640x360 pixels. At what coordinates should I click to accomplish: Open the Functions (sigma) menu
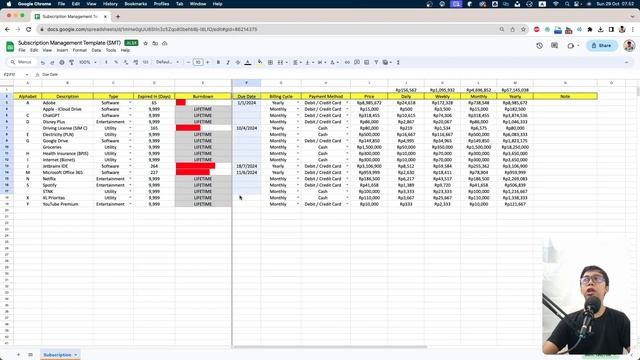click(x=398, y=62)
